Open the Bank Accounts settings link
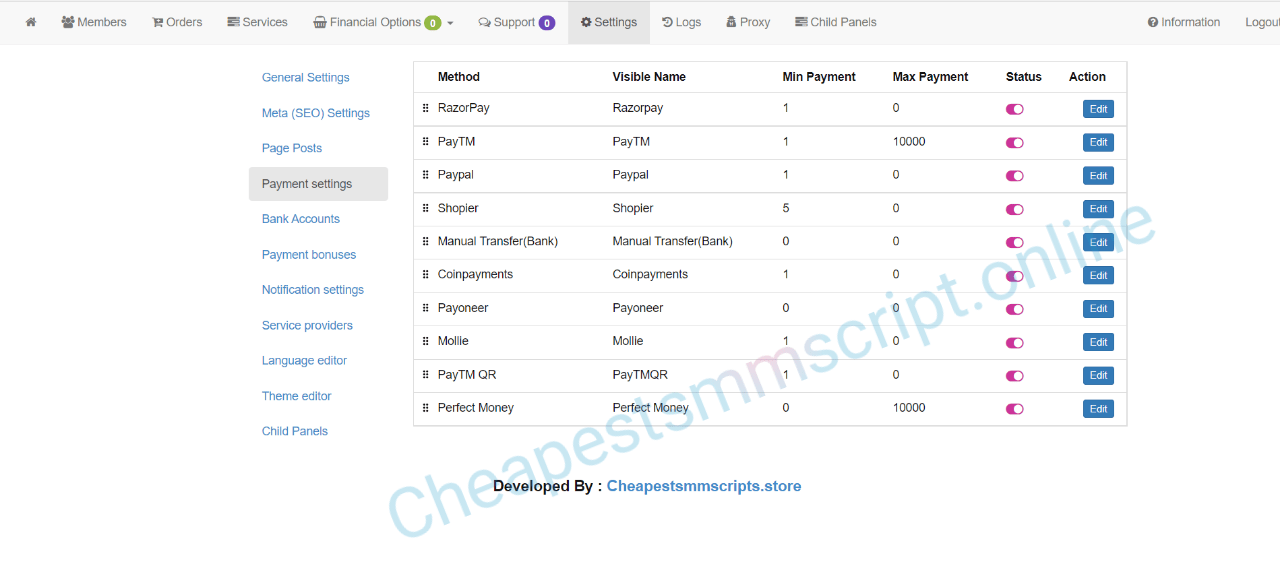 click(x=301, y=219)
